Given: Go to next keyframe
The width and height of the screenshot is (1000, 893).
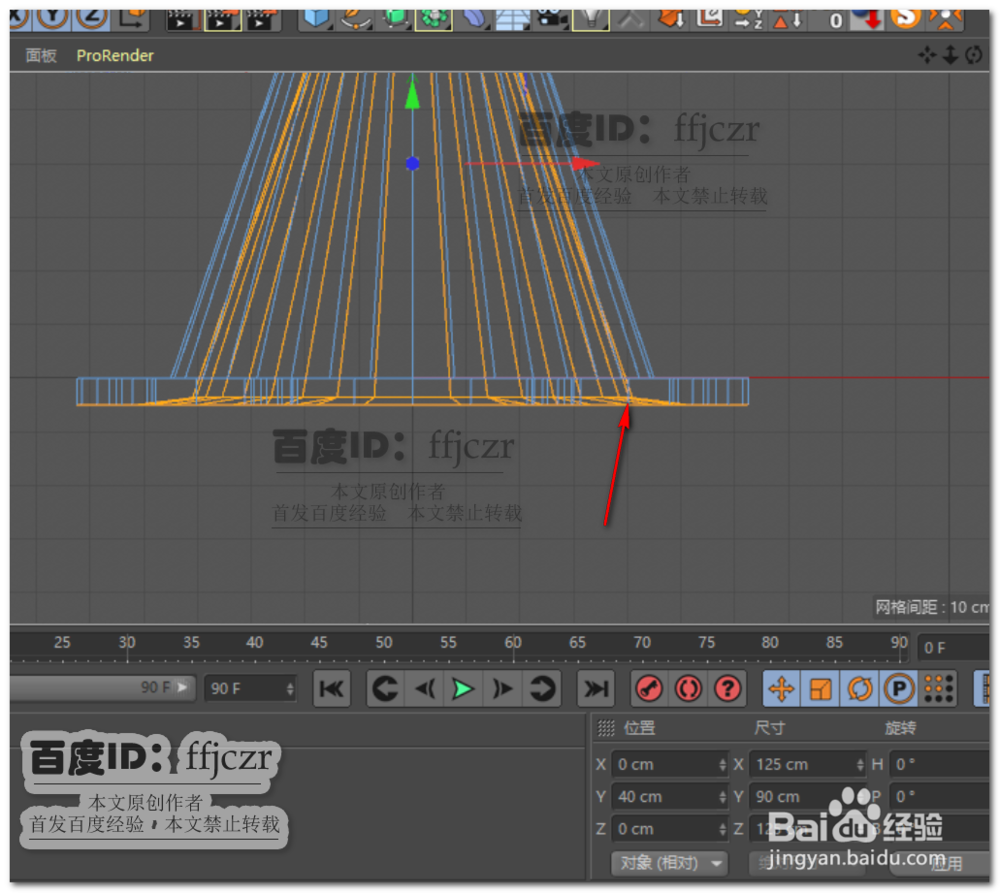Looking at the screenshot, I should [x=542, y=689].
